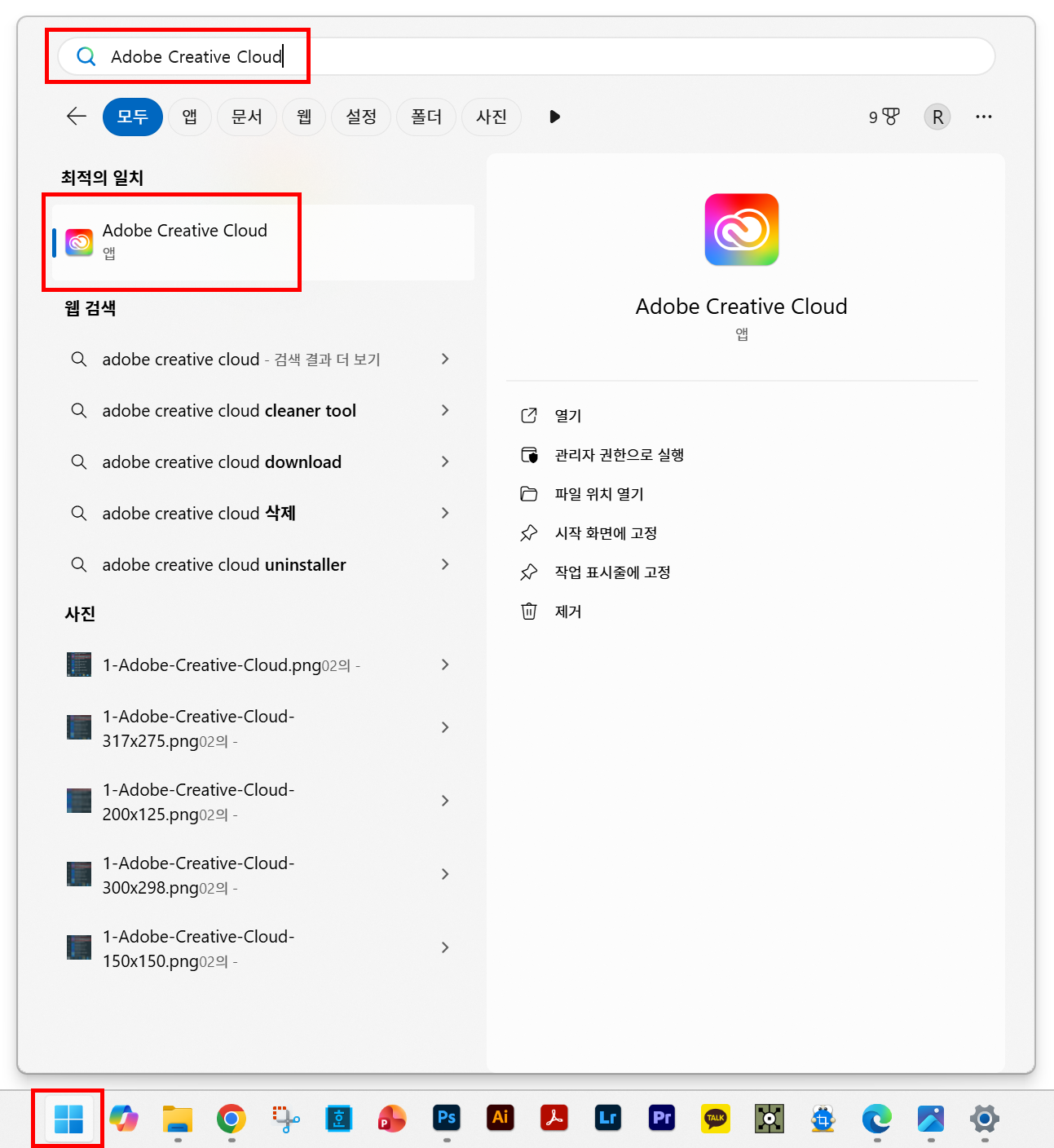
Task: Open the three-dot more options menu
Action: (x=983, y=117)
